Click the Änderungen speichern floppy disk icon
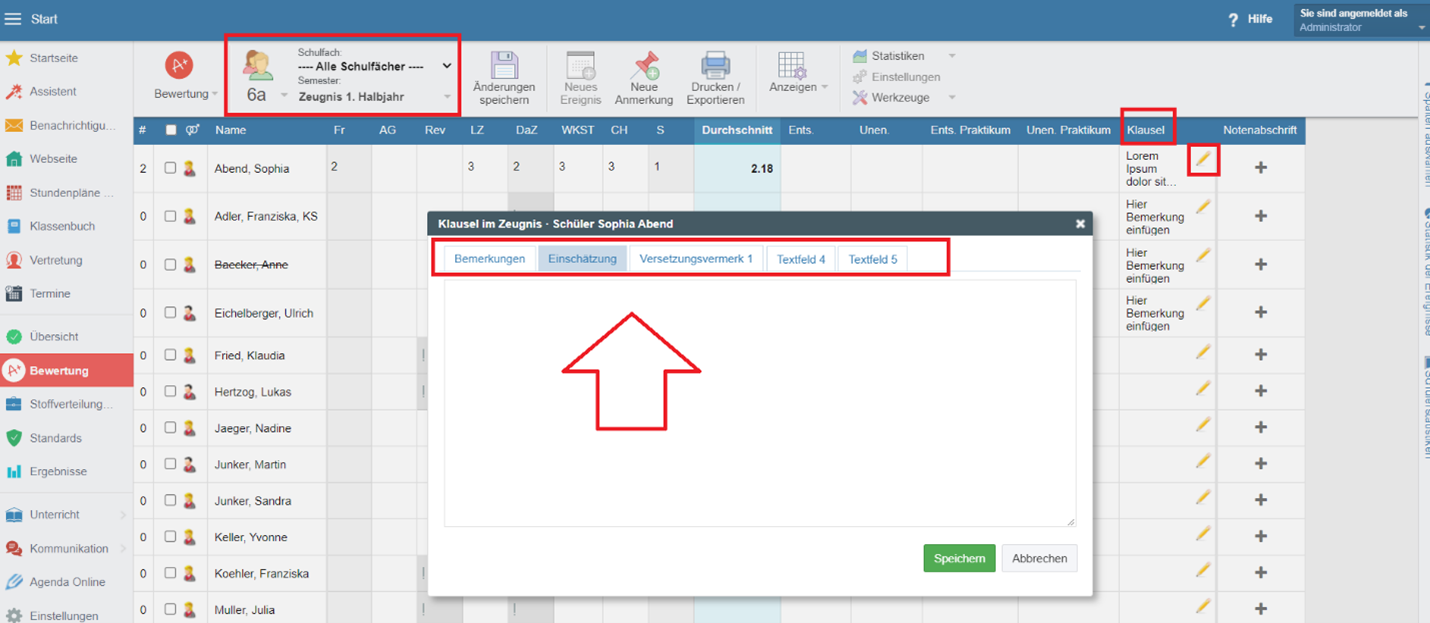Screen dimensions: 1430x623 (504, 66)
